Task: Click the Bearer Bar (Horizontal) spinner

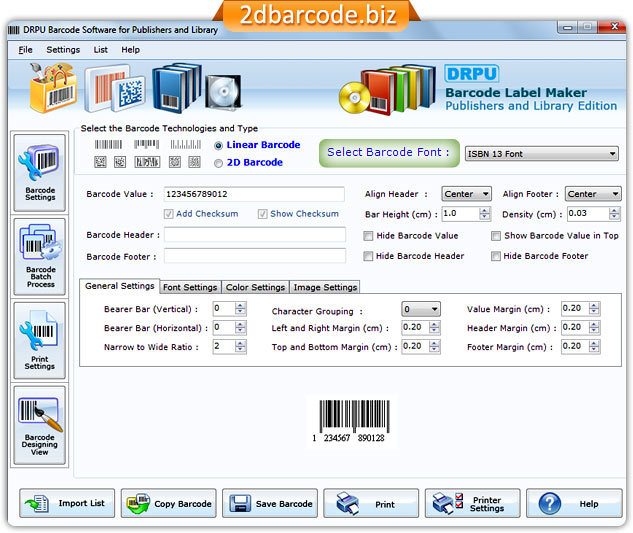Action: [240, 327]
